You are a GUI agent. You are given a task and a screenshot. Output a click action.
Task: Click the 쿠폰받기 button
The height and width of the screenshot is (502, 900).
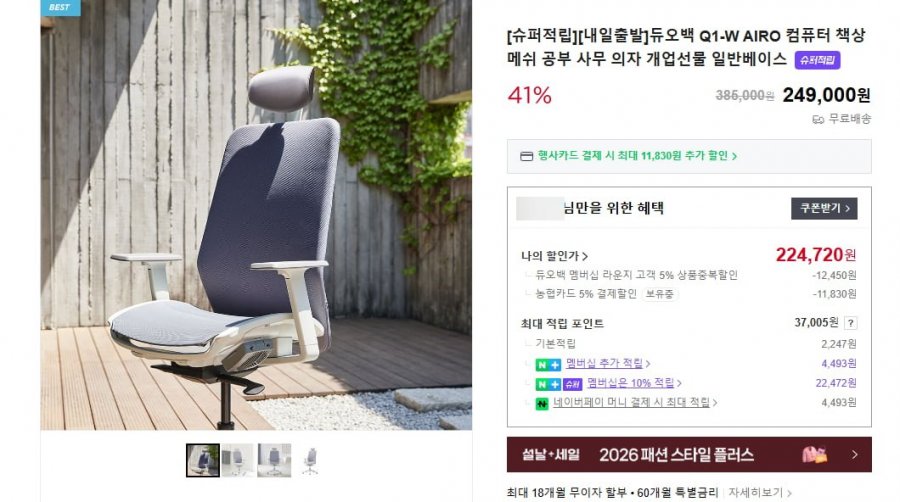click(824, 208)
